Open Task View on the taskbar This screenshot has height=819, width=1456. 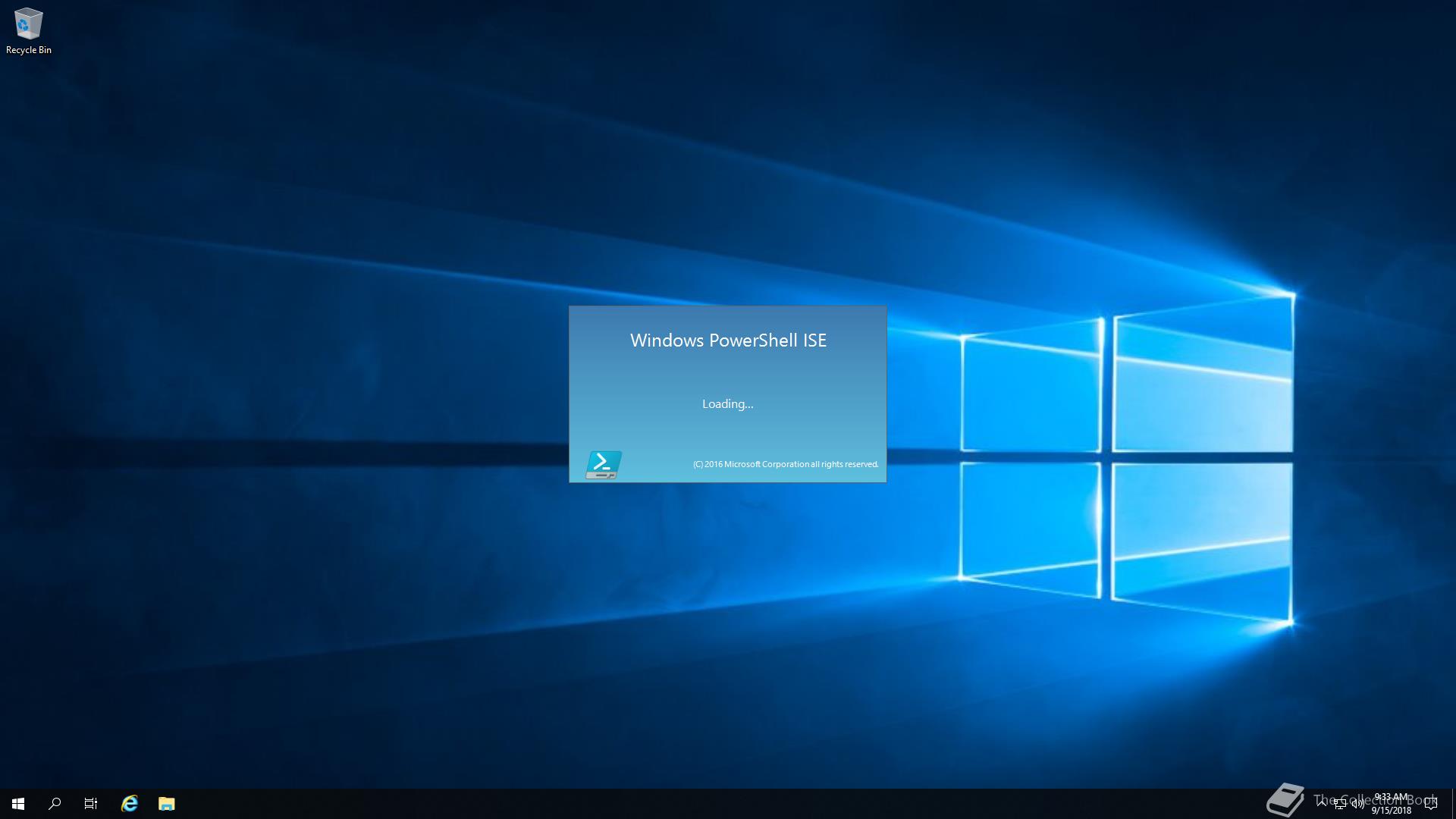[x=91, y=804]
